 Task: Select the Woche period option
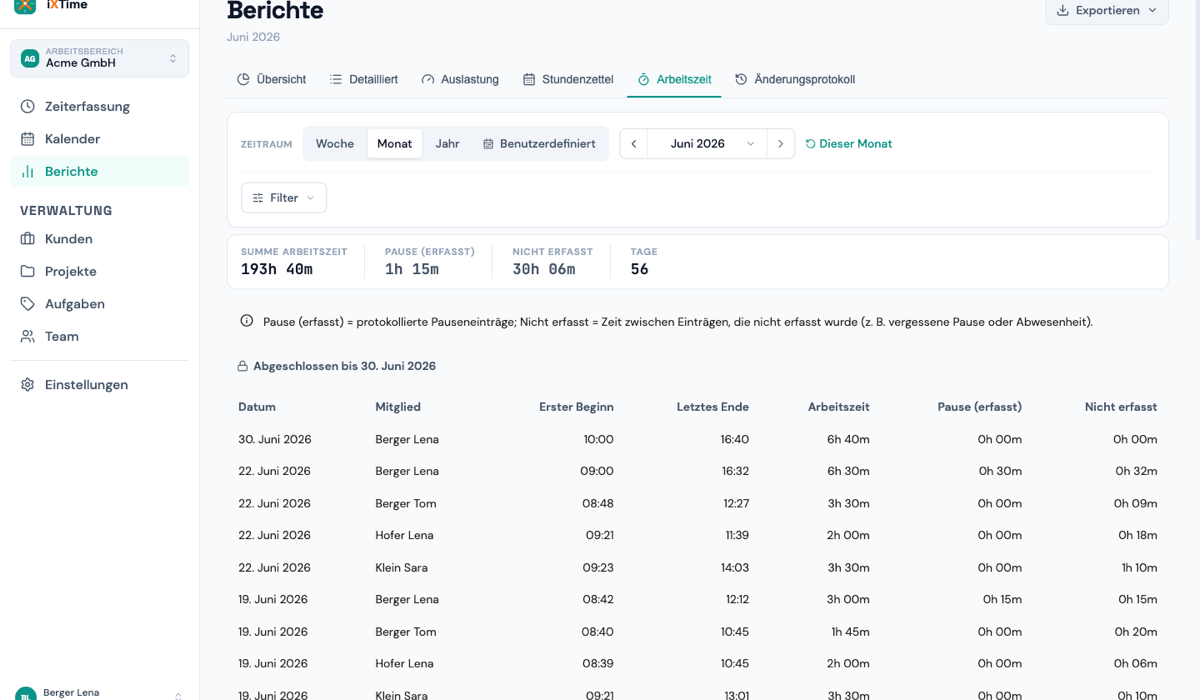(x=335, y=144)
